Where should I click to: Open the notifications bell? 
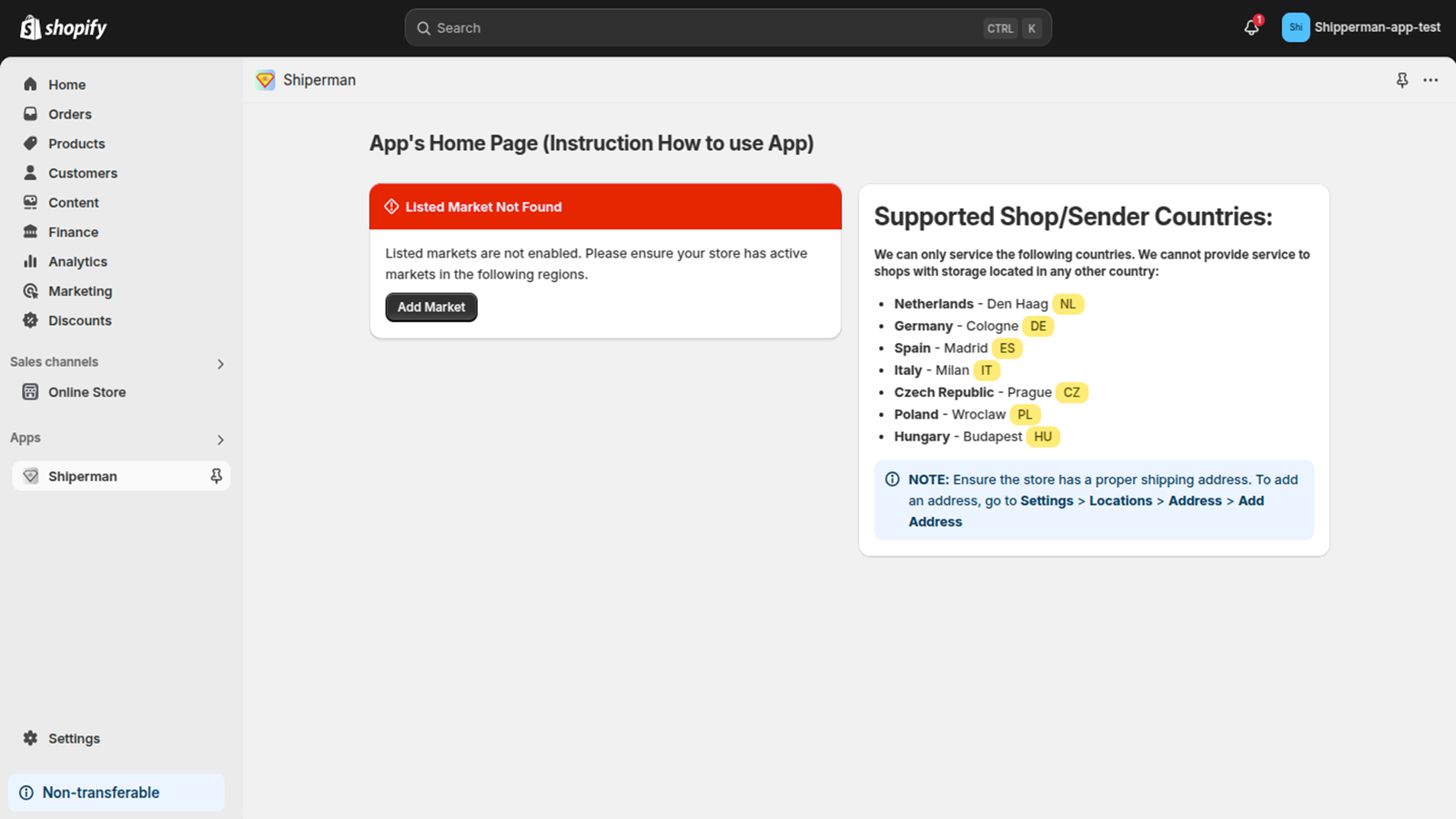click(x=1251, y=27)
